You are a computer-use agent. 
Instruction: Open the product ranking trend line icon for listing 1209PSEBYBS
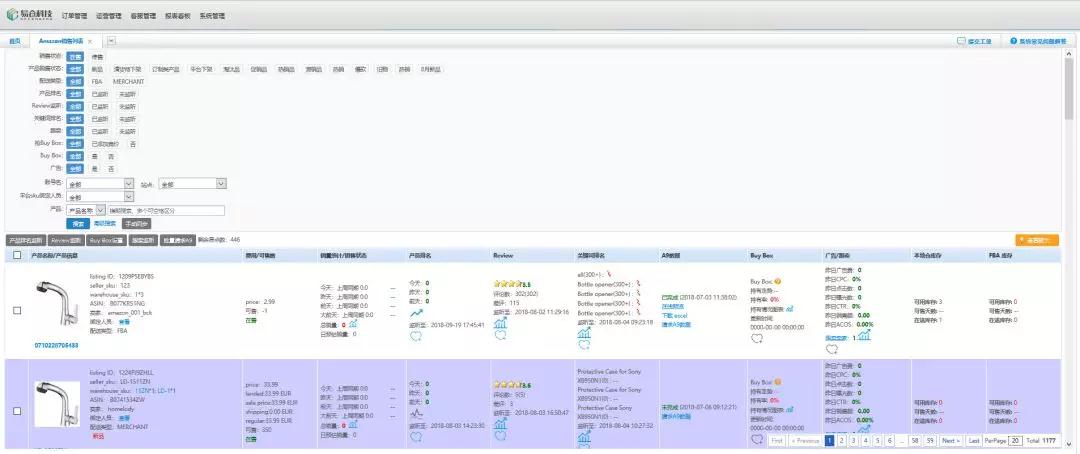click(416, 313)
